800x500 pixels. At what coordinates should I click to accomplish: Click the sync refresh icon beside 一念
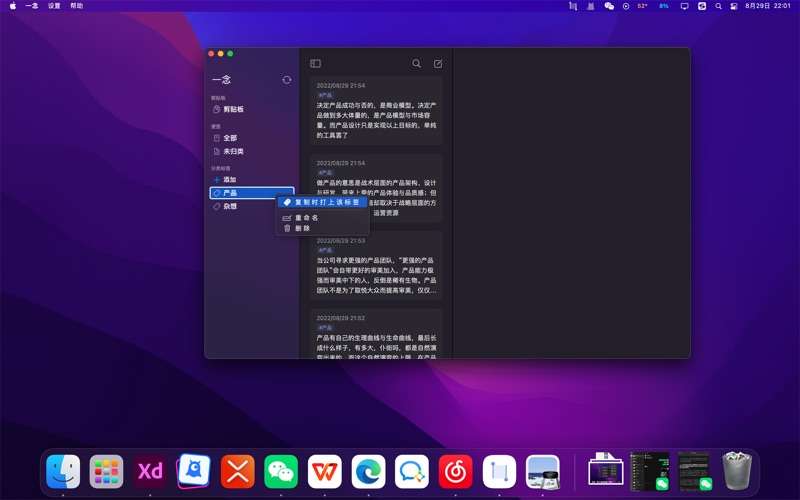tap(286, 80)
